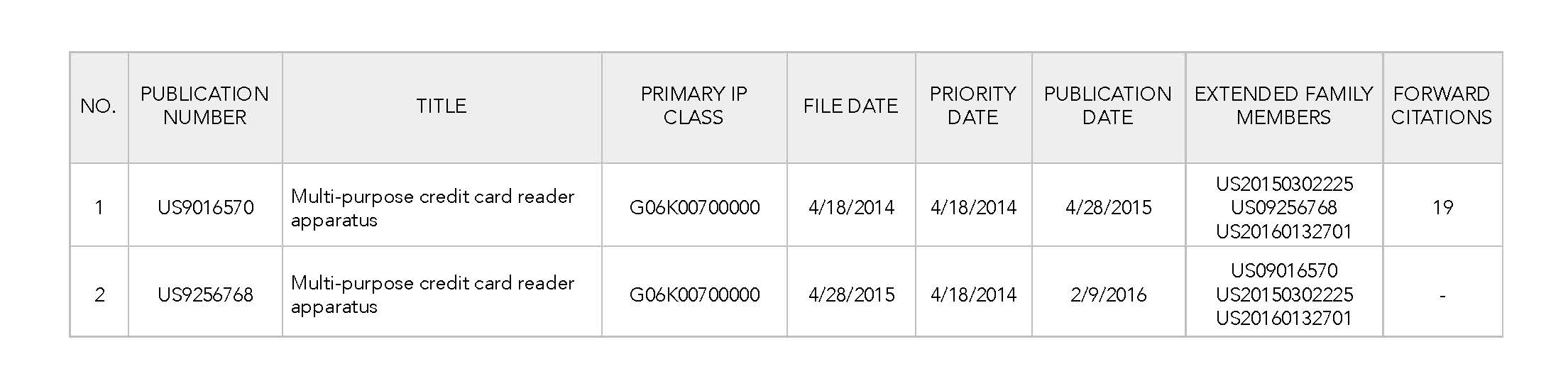Click family member US09016570
This screenshot has height=381, width=1568.
point(1283,271)
